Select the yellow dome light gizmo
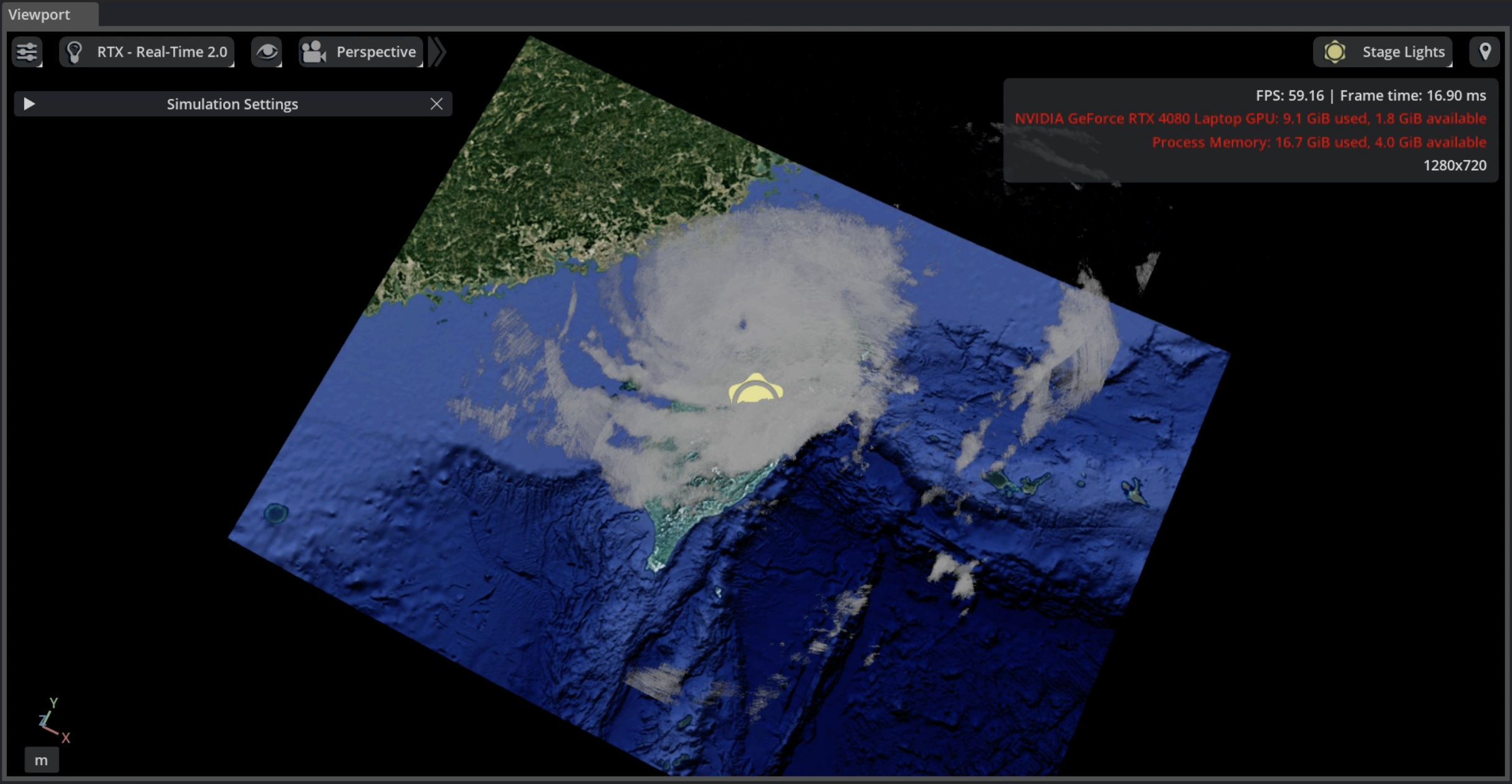Viewport: 1512px width, 784px height. pyautogui.click(x=755, y=389)
